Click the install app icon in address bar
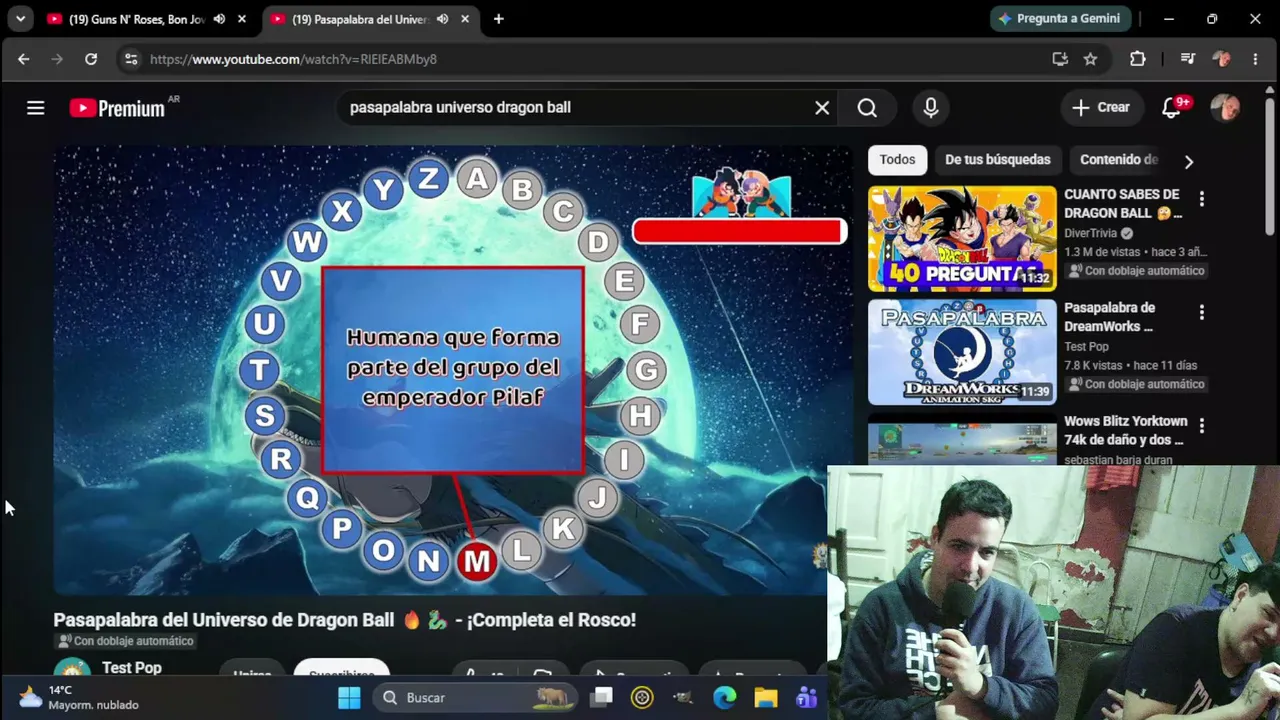This screenshot has height=720, width=1280. 1060,59
